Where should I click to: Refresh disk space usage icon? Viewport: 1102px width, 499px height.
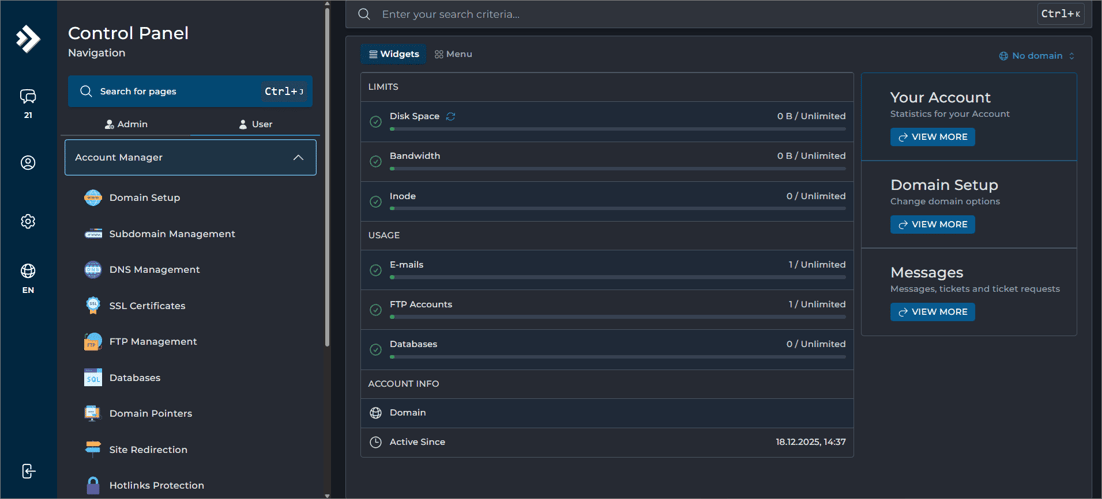click(x=451, y=117)
